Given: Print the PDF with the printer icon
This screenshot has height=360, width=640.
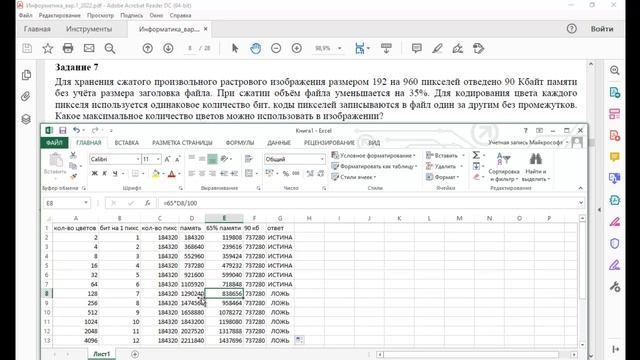Looking at the screenshot, I should tap(68, 48).
